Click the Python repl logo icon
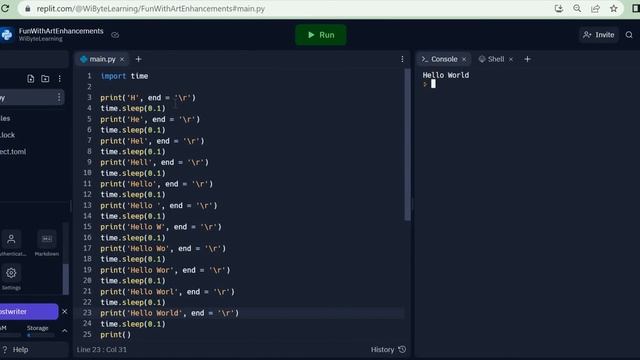Viewport: 640px width, 360px height. coord(7,35)
